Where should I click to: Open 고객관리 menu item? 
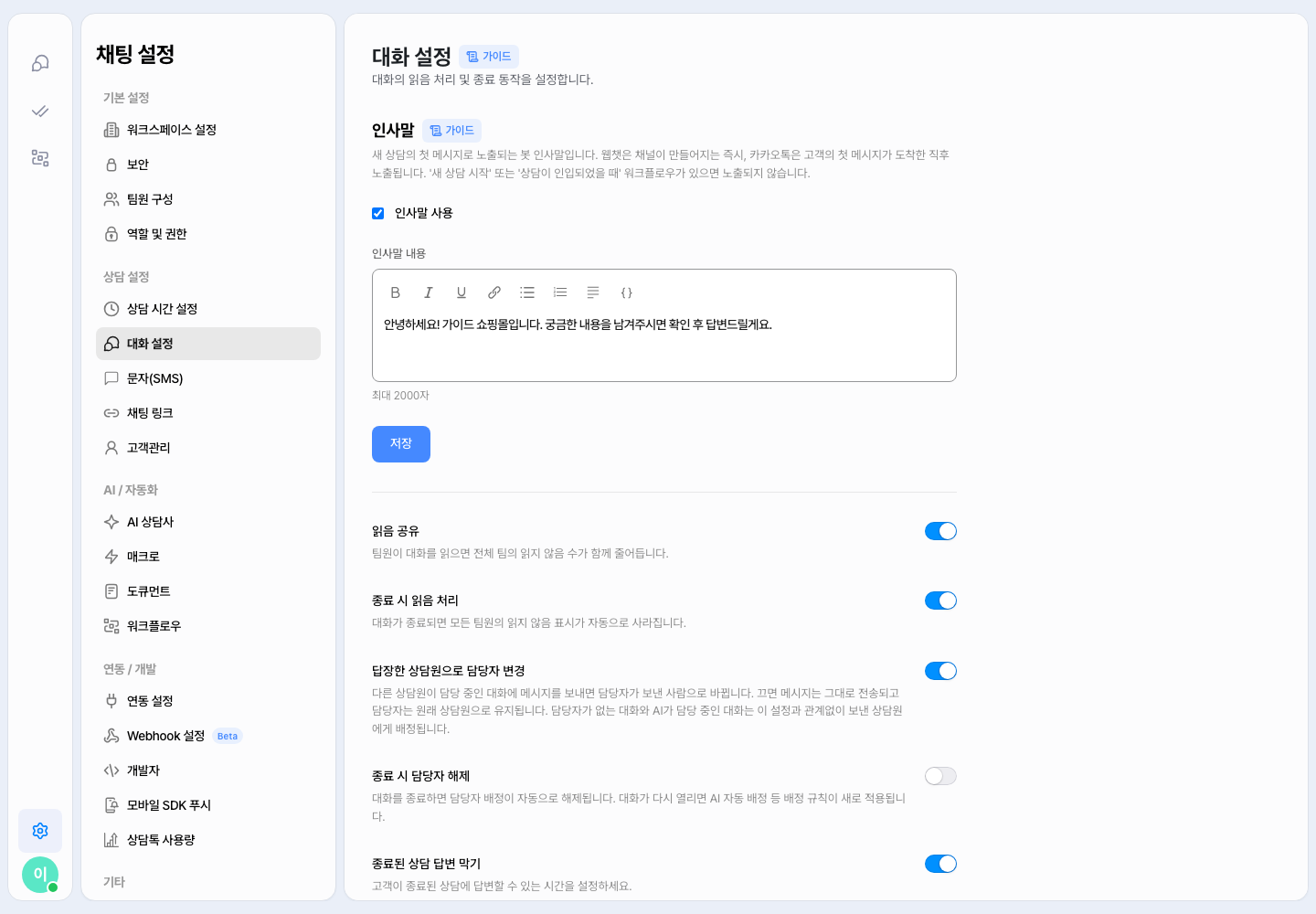[x=208, y=448]
